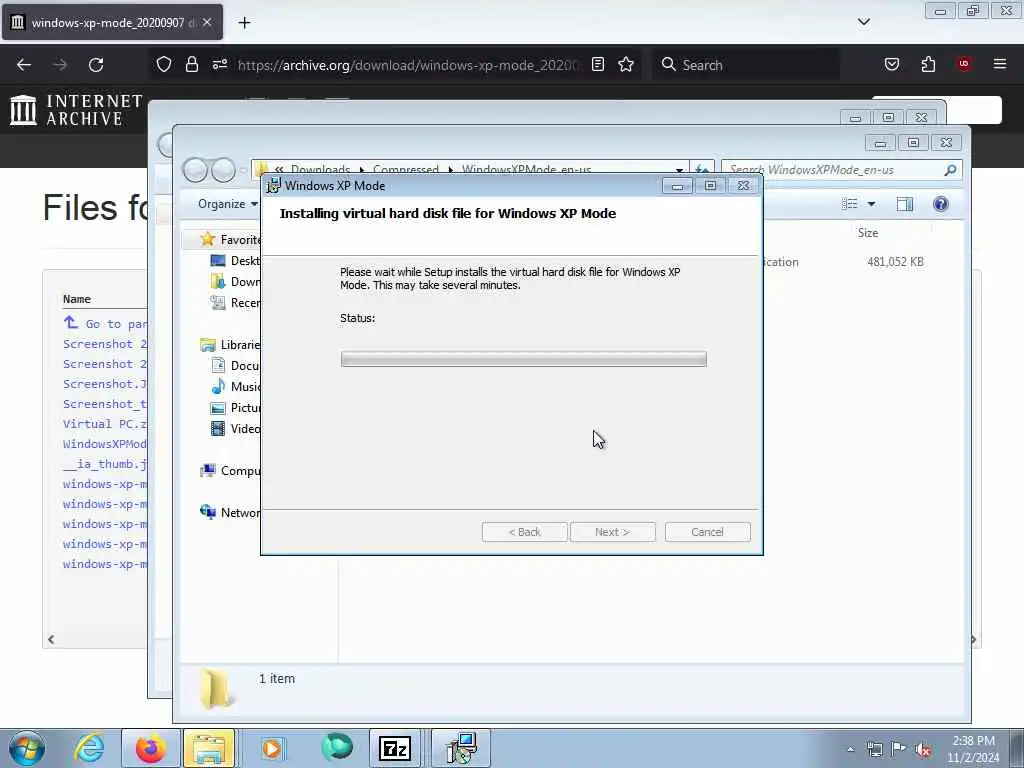Open Windows Media Player from taskbar
1024x768 pixels.
pos(272,748)
